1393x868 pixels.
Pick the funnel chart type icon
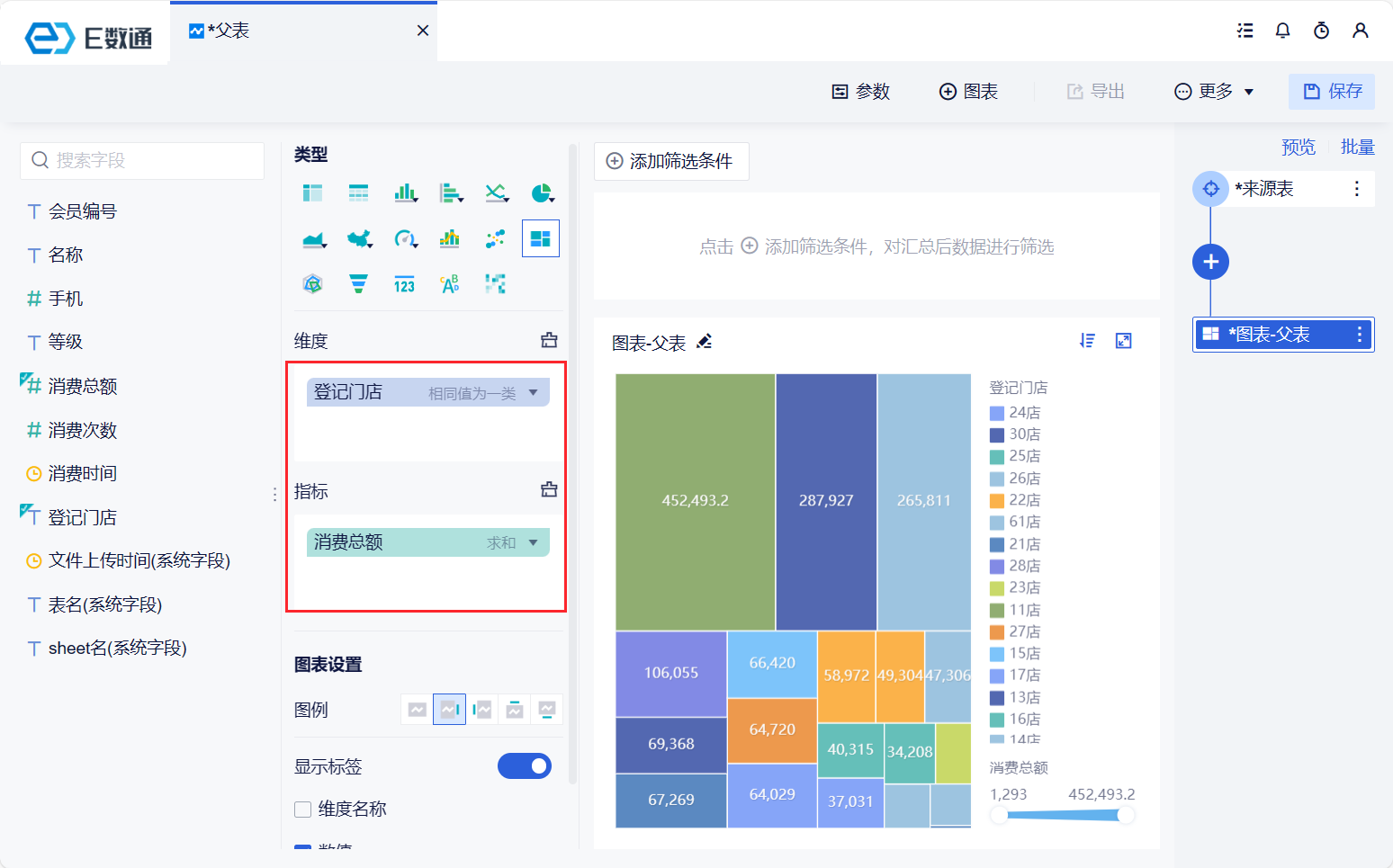358,284
